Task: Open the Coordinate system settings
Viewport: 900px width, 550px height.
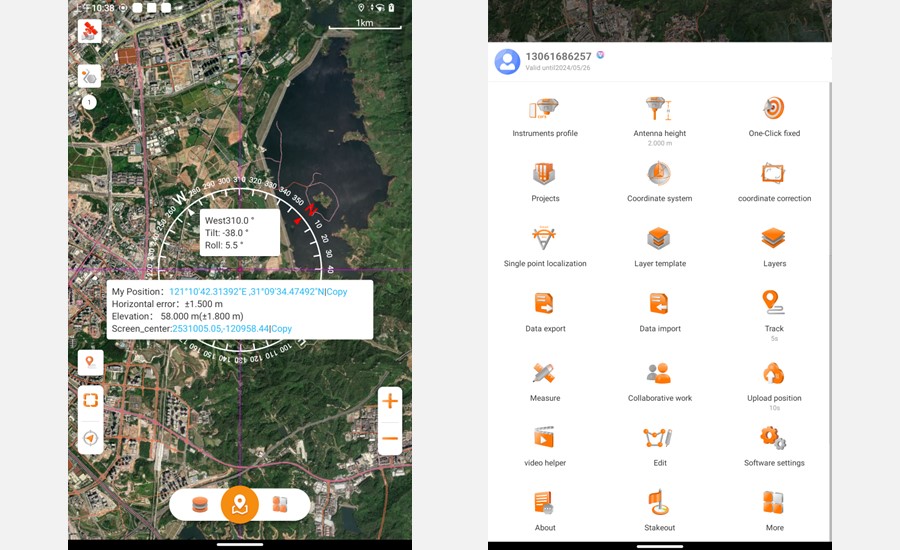Action: click(659, 180)
